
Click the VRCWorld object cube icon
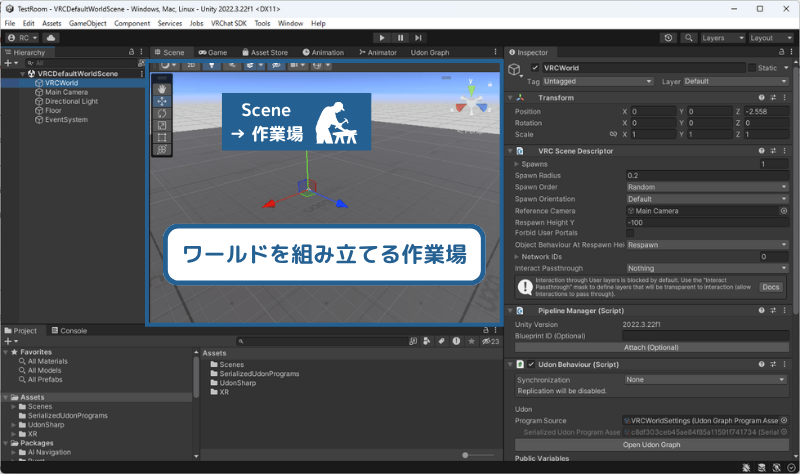tap(514, 69)
